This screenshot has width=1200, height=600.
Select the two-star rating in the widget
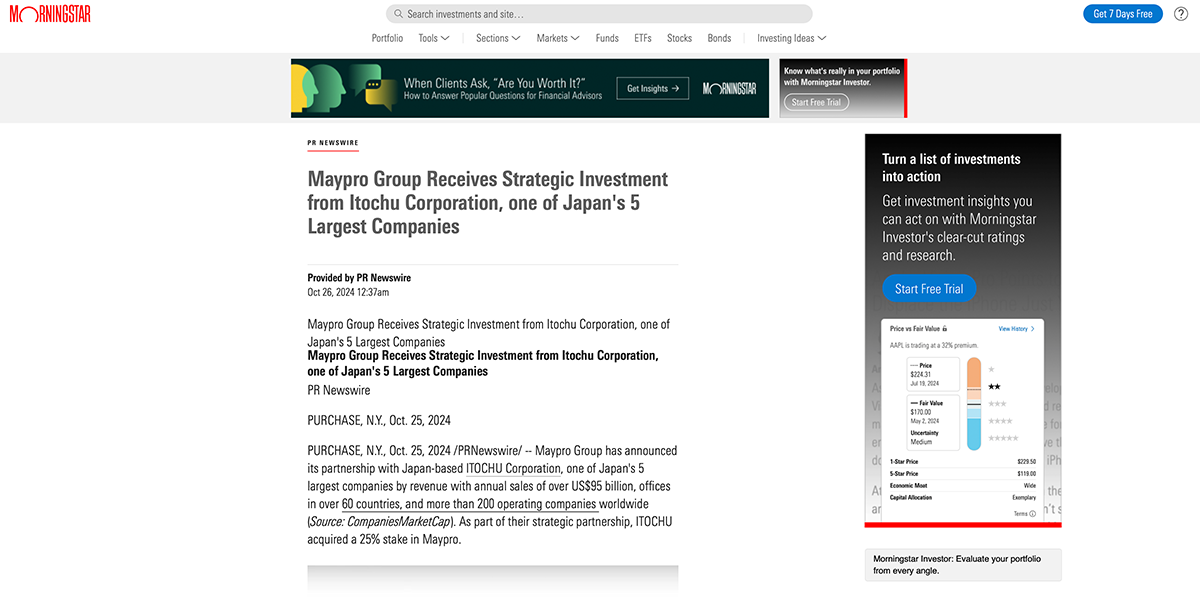tap(994, 385)
